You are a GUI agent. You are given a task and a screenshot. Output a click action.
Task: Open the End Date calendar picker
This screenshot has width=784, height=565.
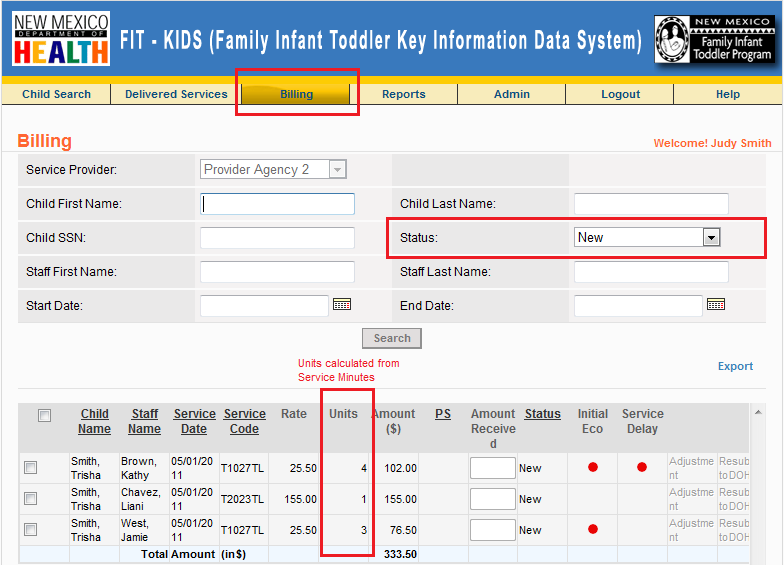(716, 304)
